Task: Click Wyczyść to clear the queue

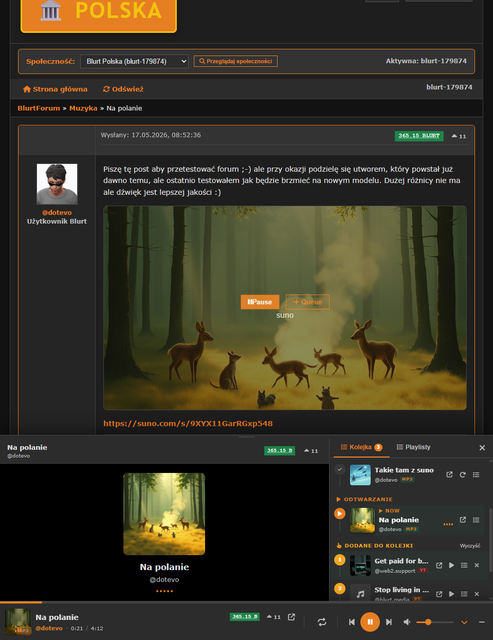Action: (x=470, y=546)
